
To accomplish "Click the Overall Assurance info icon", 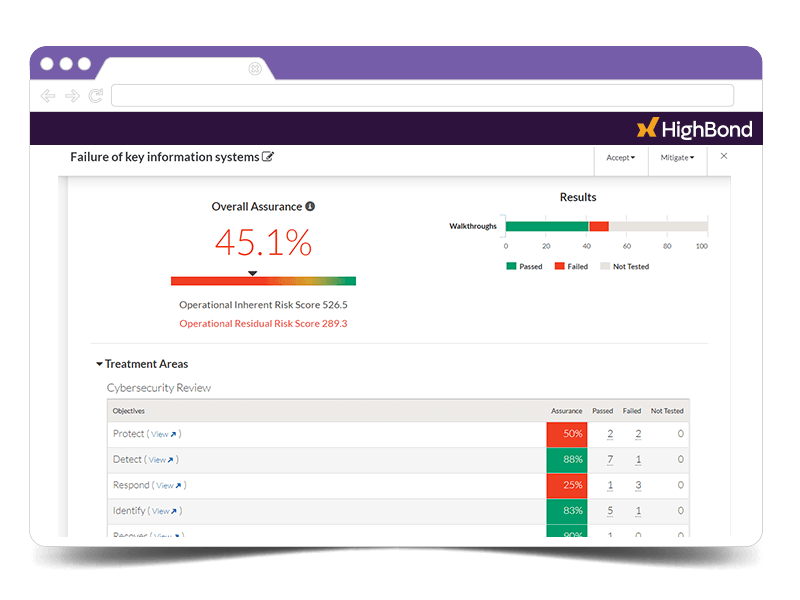I will [310, 206].
